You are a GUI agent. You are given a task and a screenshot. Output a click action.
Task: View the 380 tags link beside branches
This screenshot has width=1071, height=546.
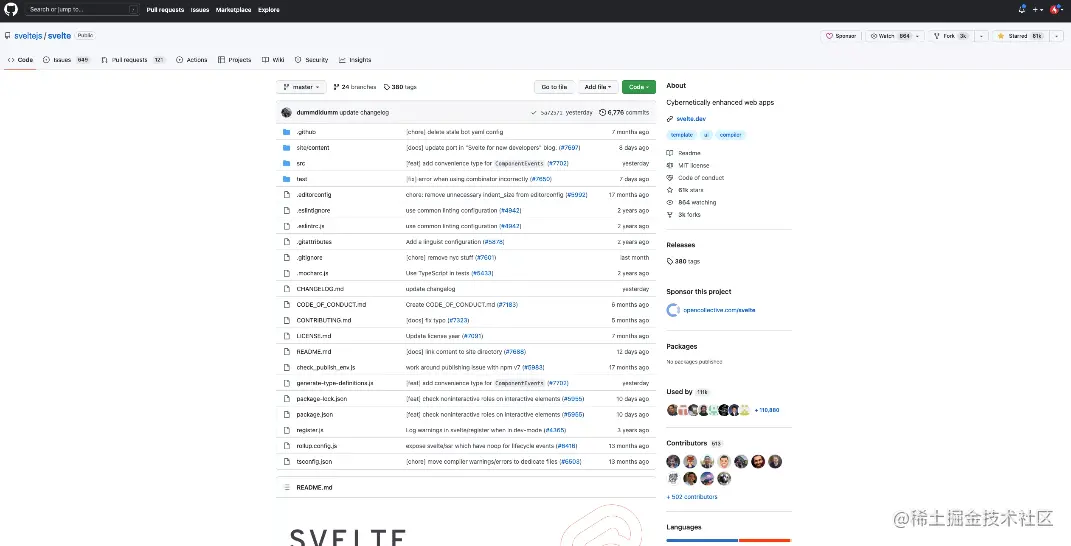coord(400,87)
